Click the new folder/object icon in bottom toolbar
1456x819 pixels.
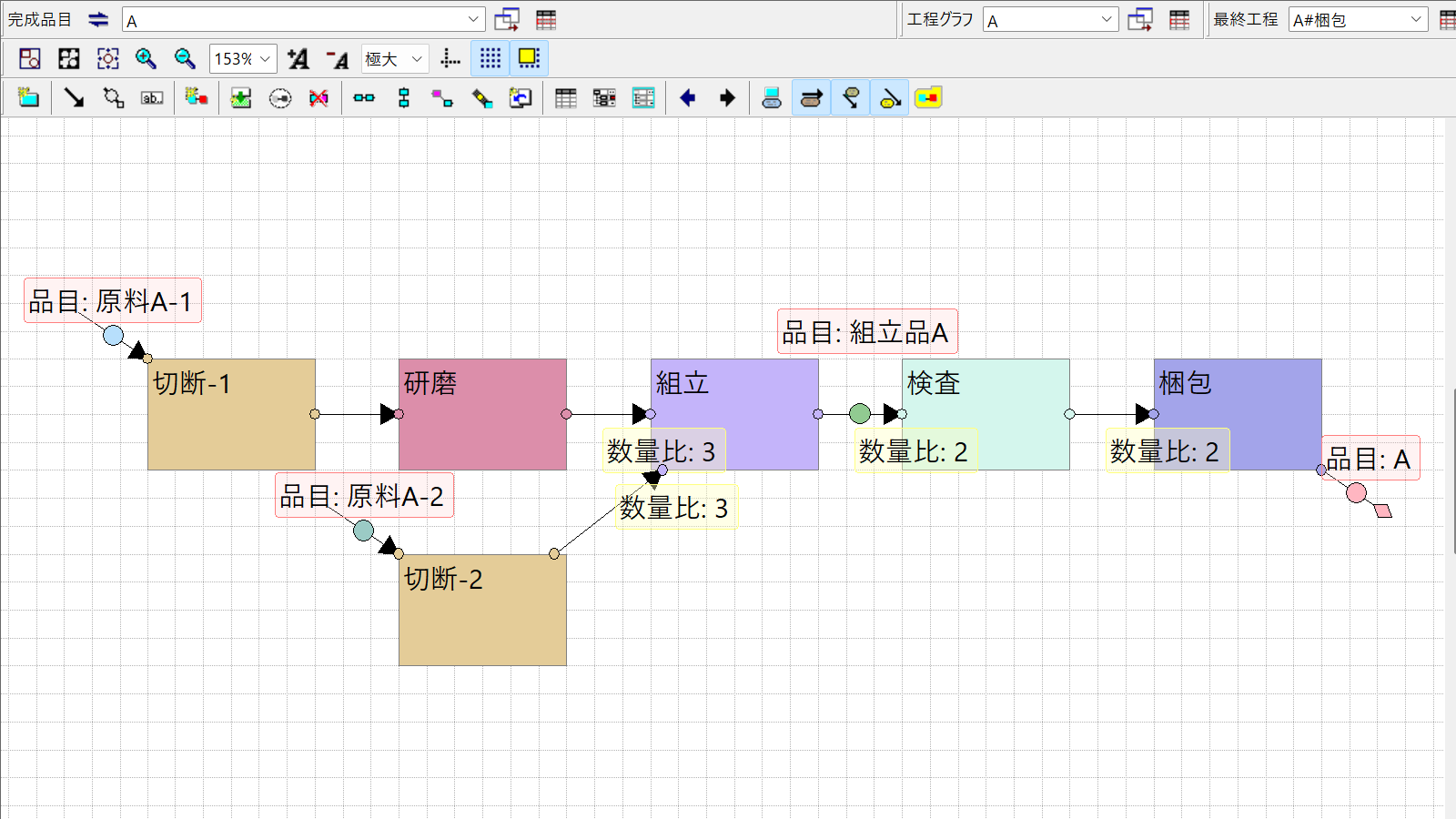pos(29,97)
